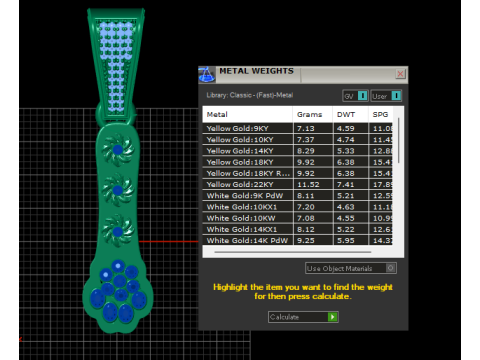The width and height of the screenshot is (480, 360).
Task: Click the 4.59 DWT value
Action: 345,128
